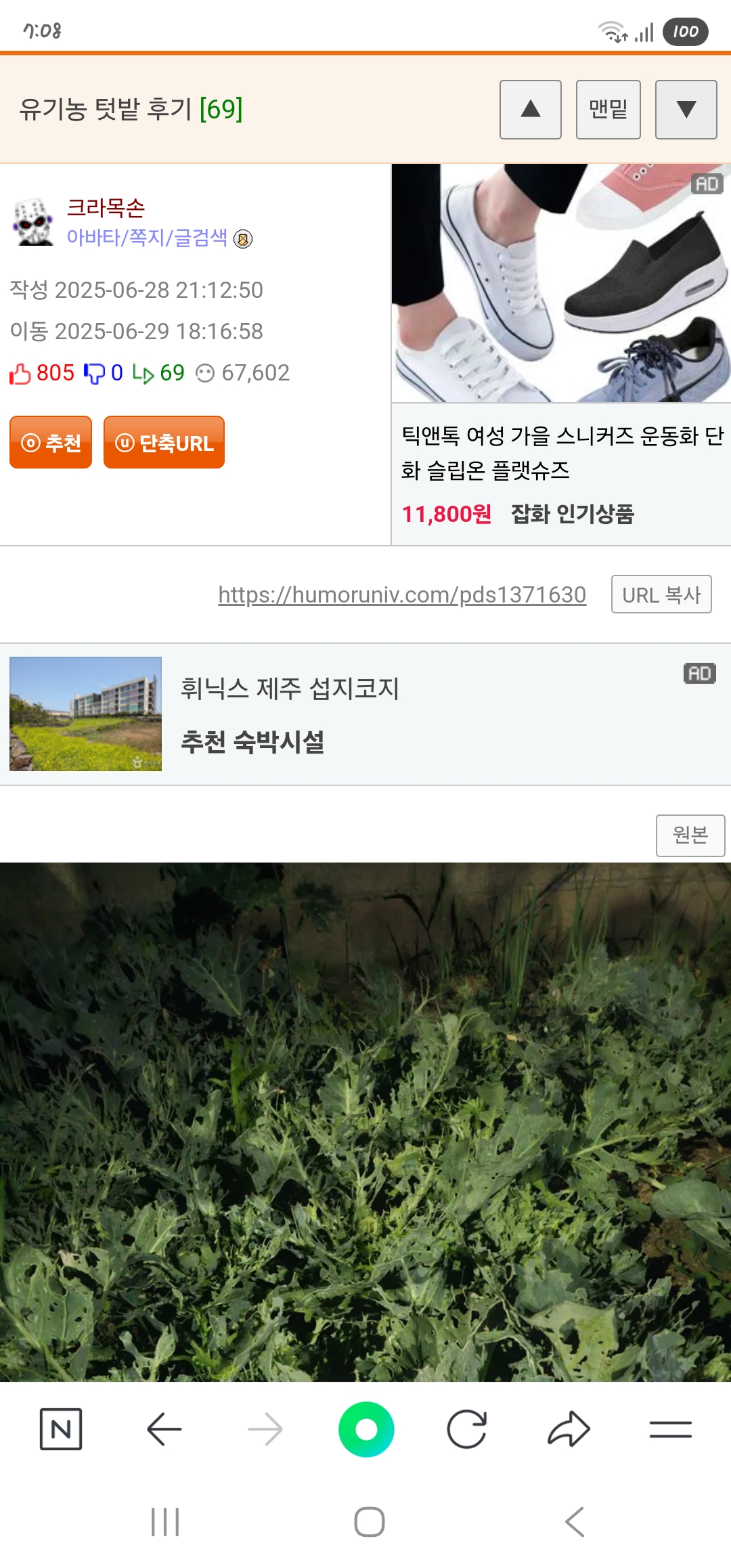Tap the 단축URL button

[x=164, y=442]
